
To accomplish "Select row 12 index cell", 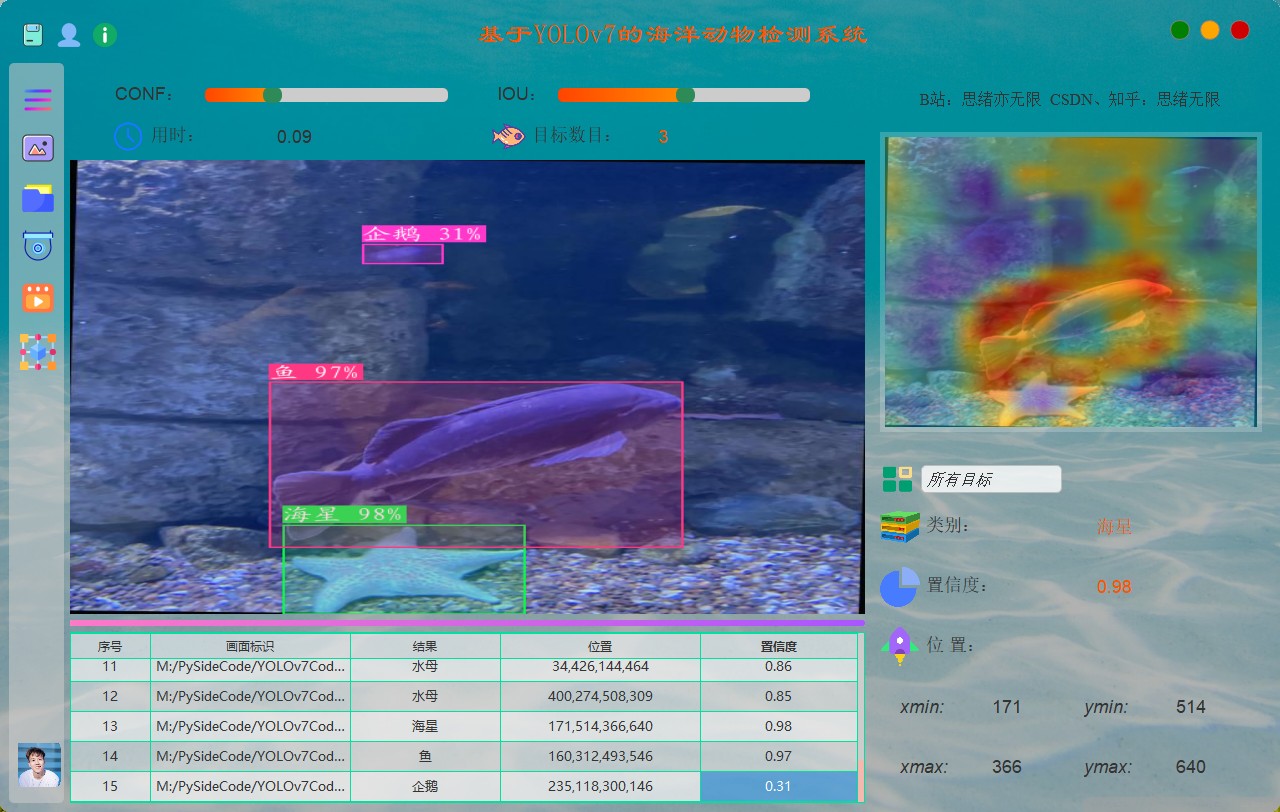I will coord(110,696).
